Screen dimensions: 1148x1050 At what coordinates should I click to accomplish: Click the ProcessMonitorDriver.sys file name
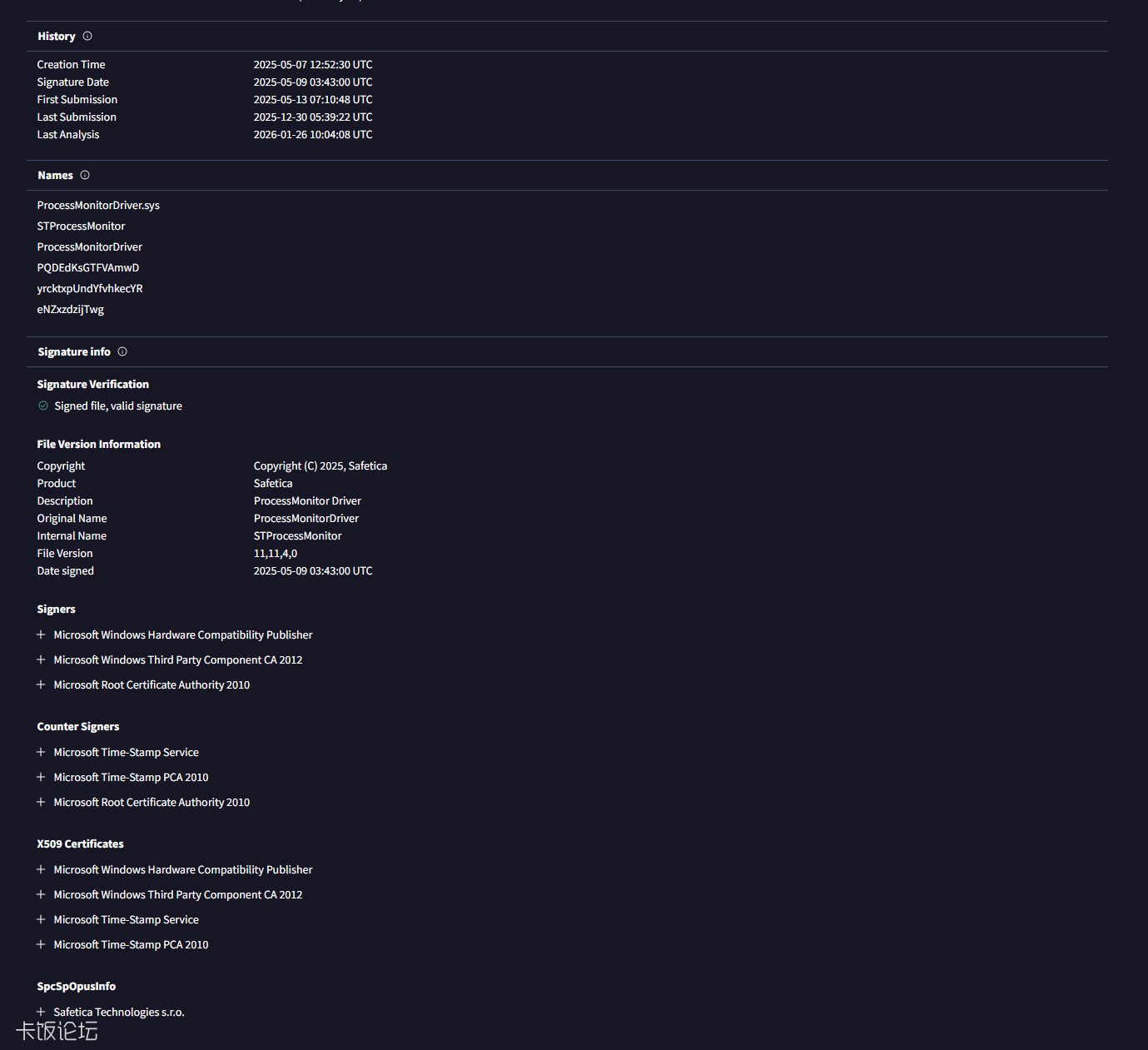98,206
